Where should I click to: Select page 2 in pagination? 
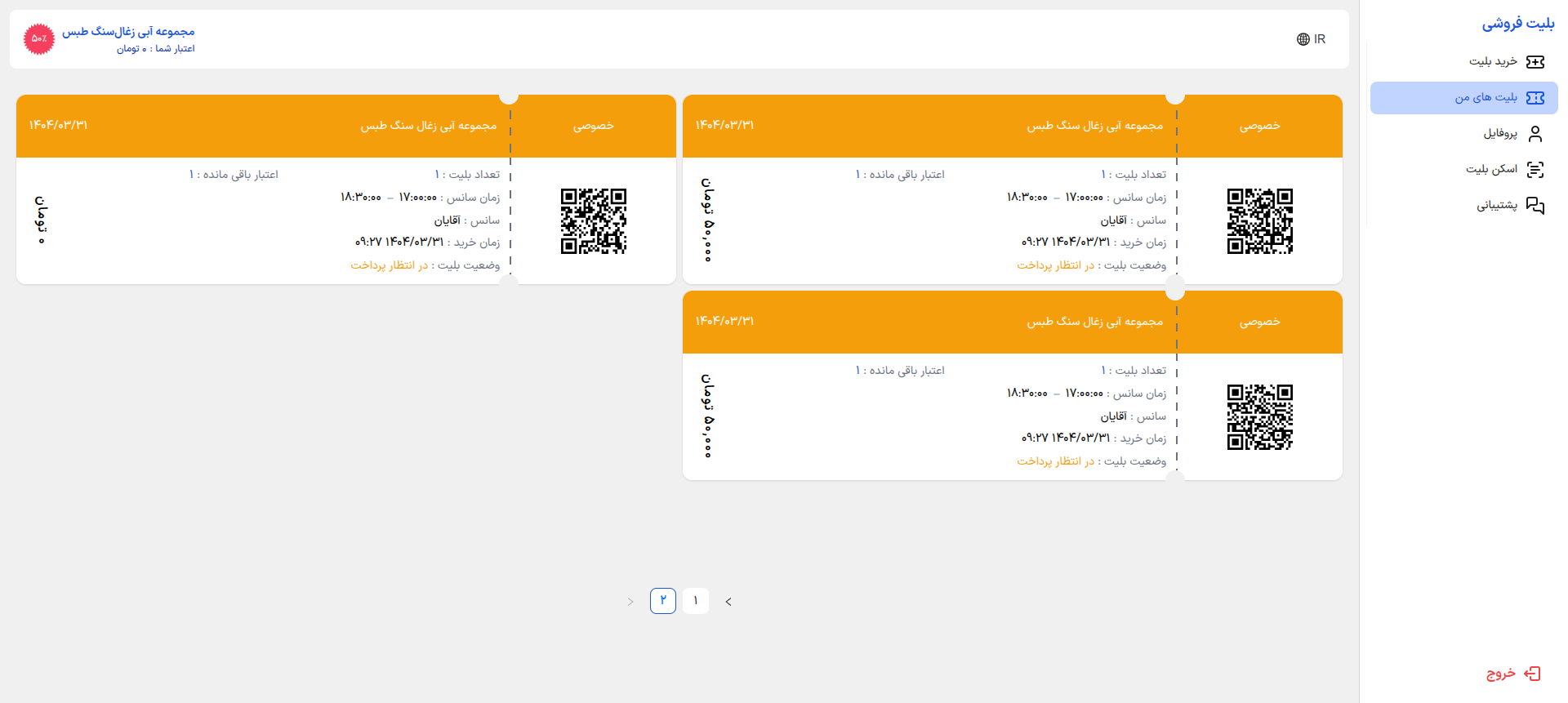(x=662, y=601)
